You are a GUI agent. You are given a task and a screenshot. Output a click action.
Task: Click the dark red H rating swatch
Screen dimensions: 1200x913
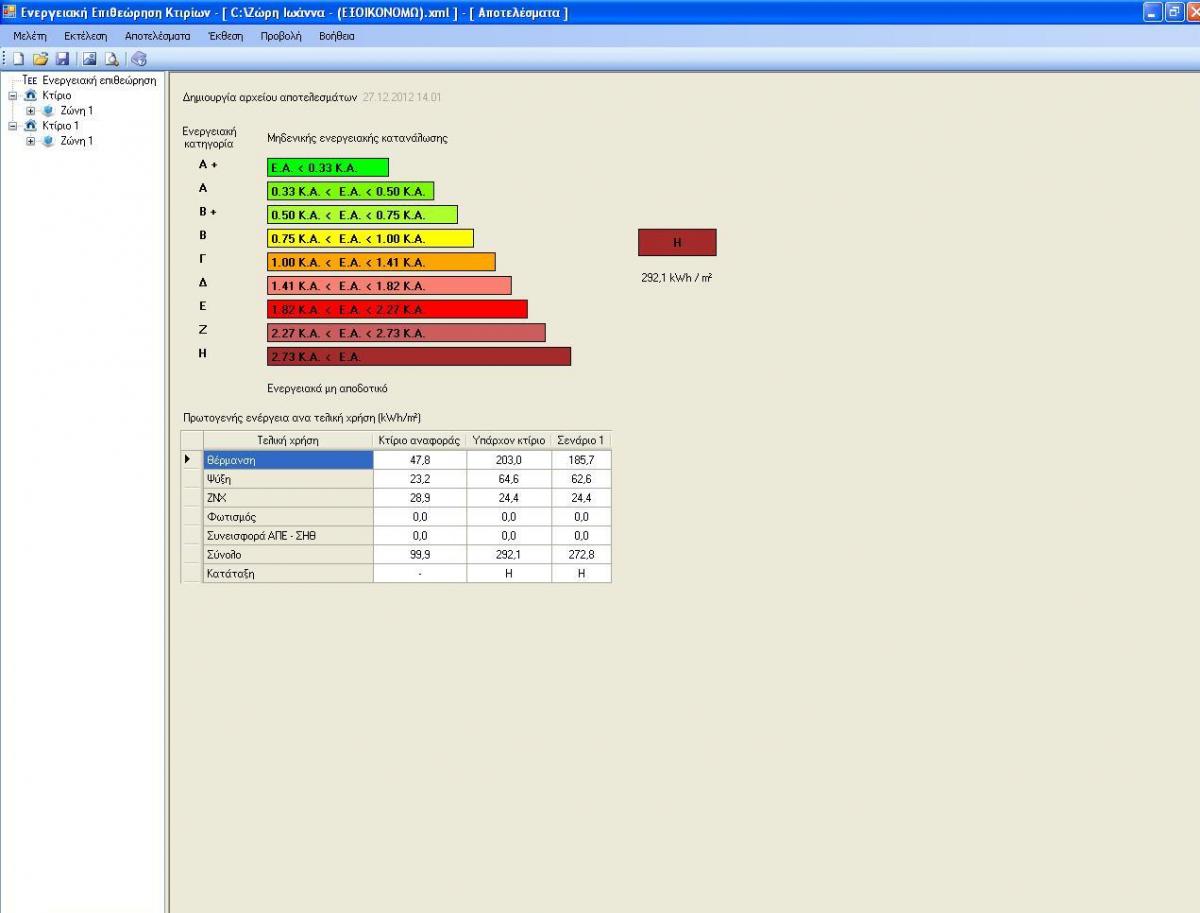click(x=677, y=242)
